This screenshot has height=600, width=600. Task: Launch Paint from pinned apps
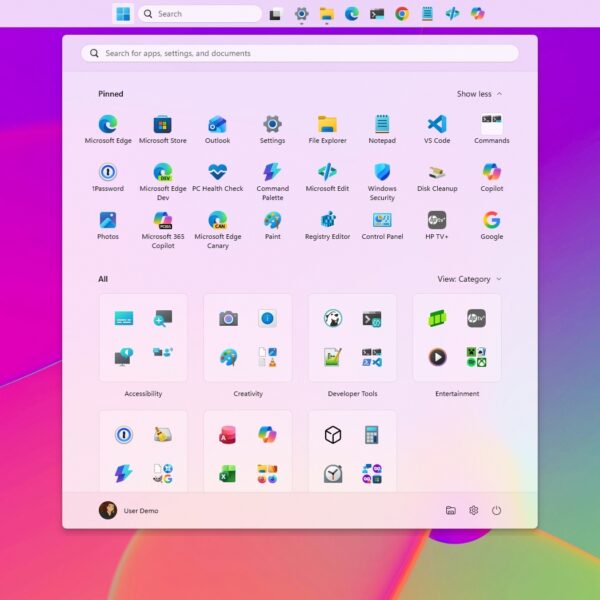[272, 226]
